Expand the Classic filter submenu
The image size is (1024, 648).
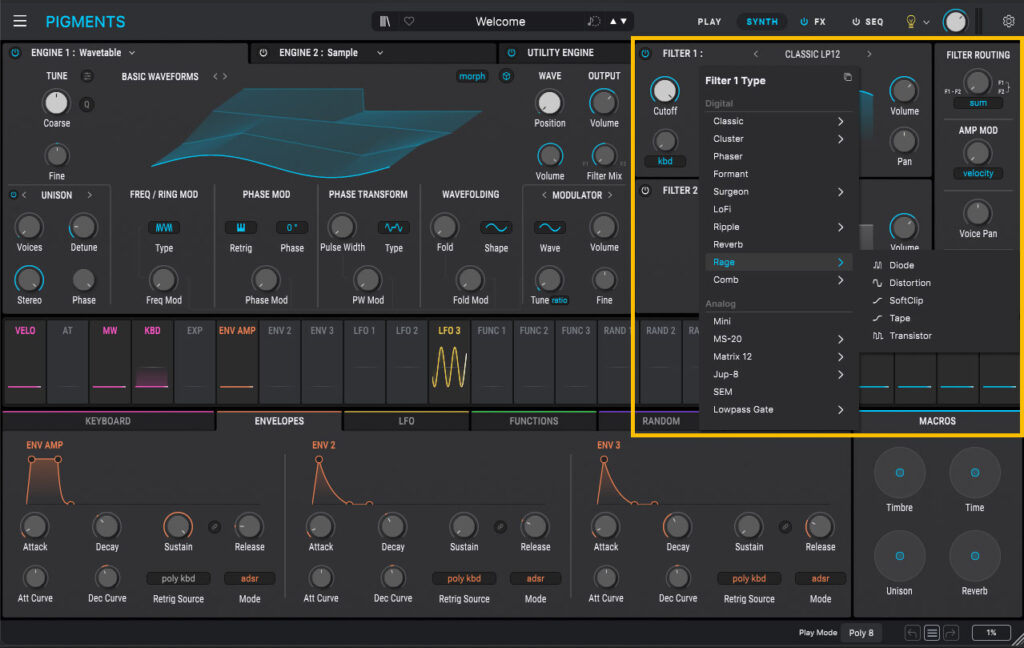(777, 121)
